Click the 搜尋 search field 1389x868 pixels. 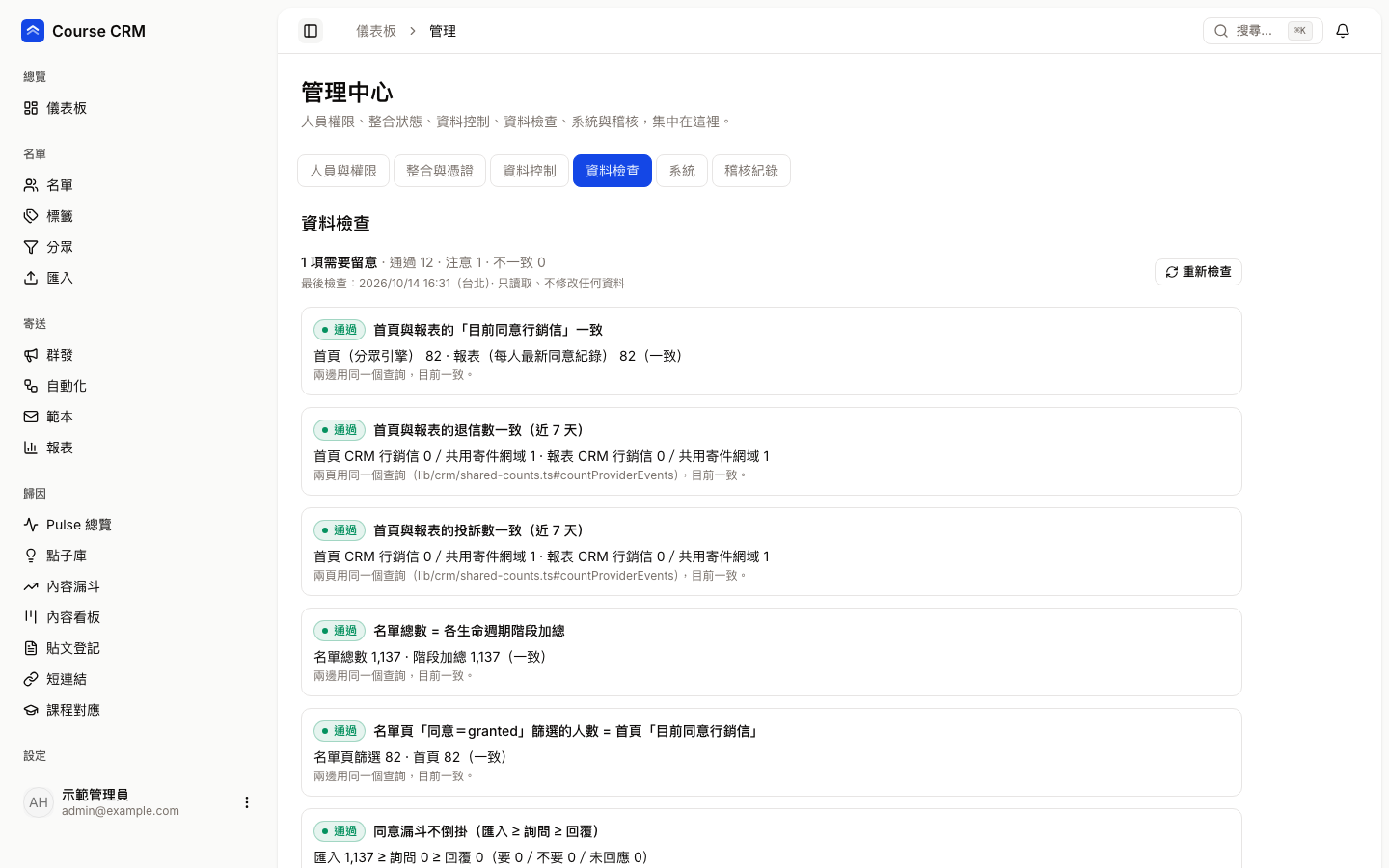pyautogui.click(x=1263, y=31)
